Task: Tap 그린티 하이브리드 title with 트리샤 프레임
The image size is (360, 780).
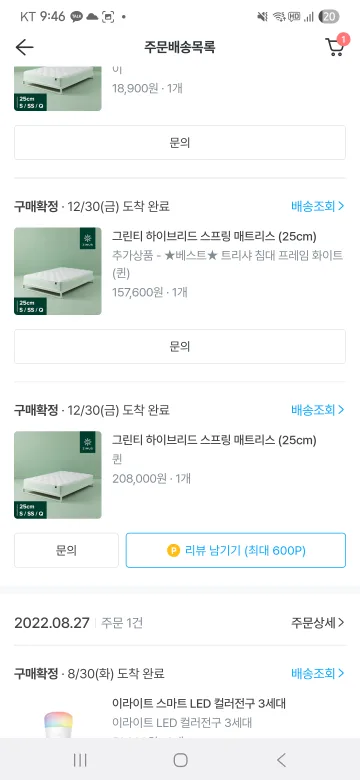Action: 214,235
